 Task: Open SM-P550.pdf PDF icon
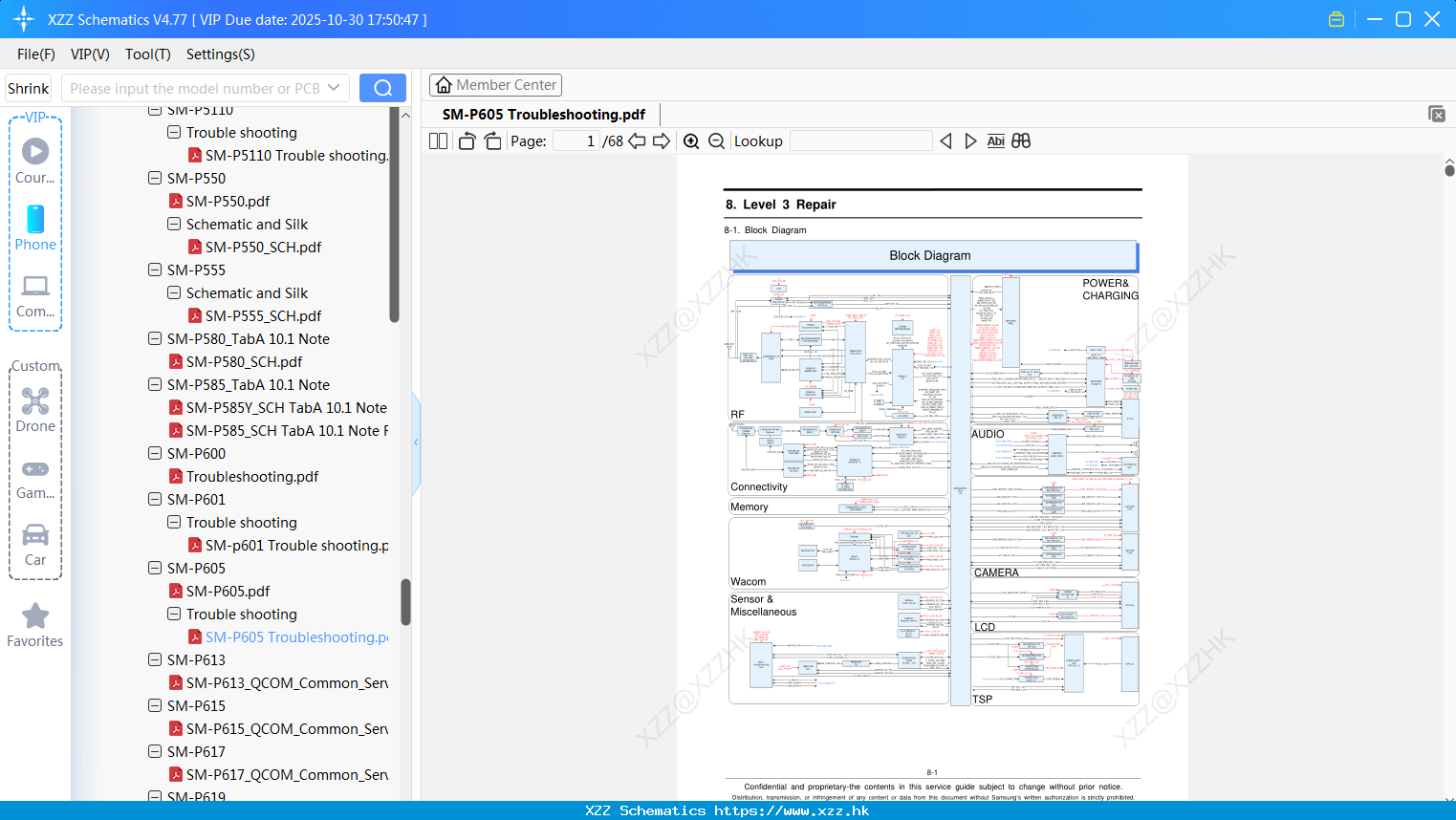pos(176,201)
